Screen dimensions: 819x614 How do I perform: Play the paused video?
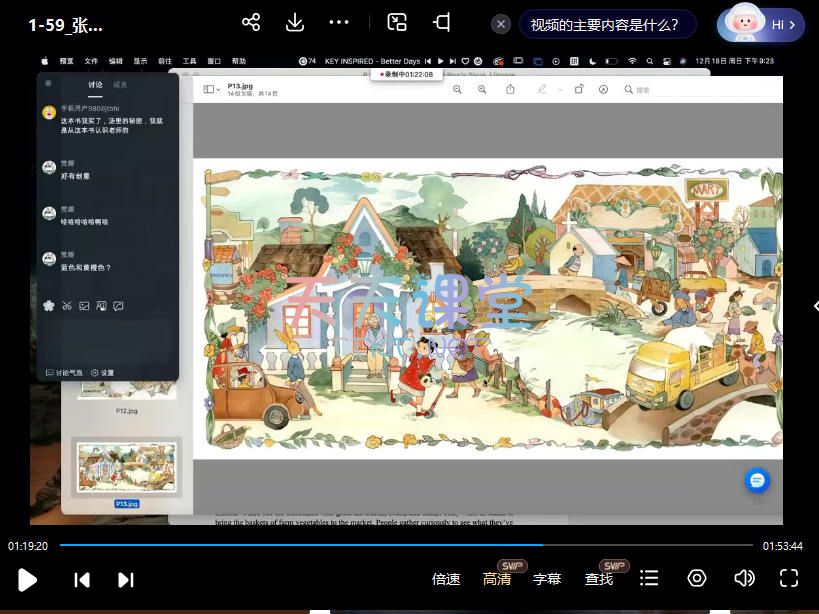[28, 579]
